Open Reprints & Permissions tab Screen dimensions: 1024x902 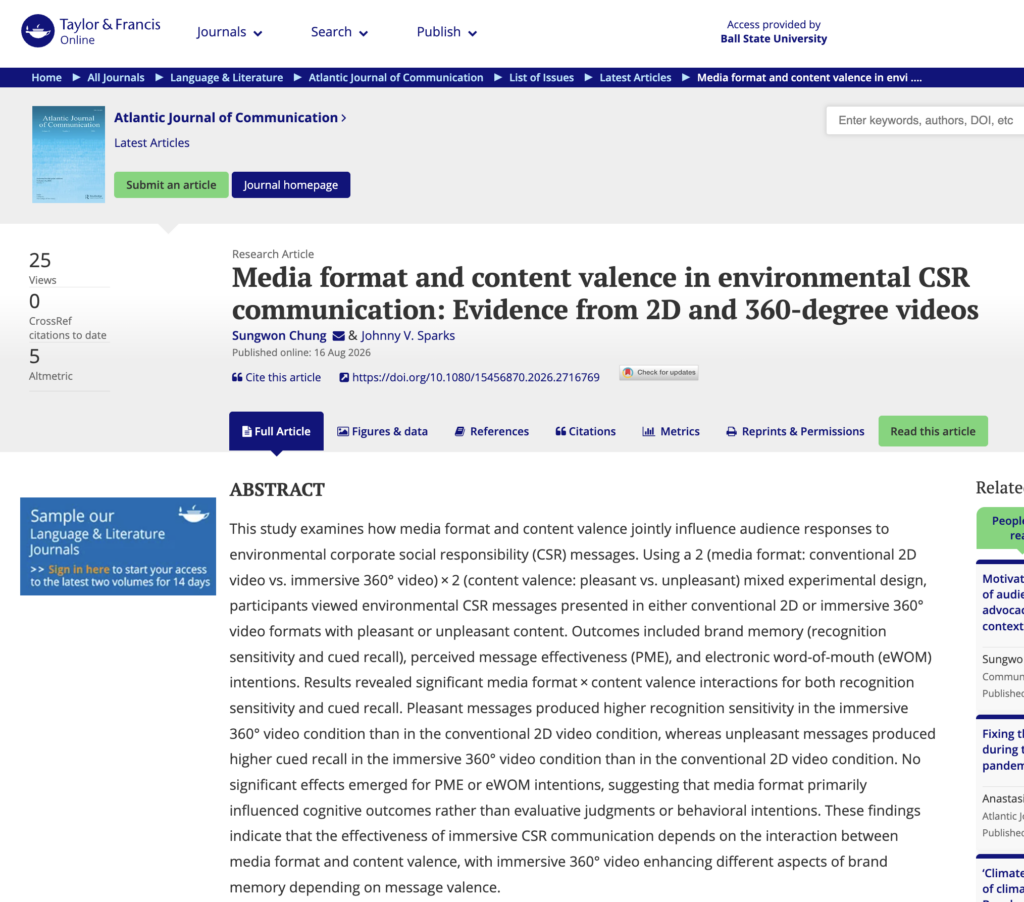[795, 431]
